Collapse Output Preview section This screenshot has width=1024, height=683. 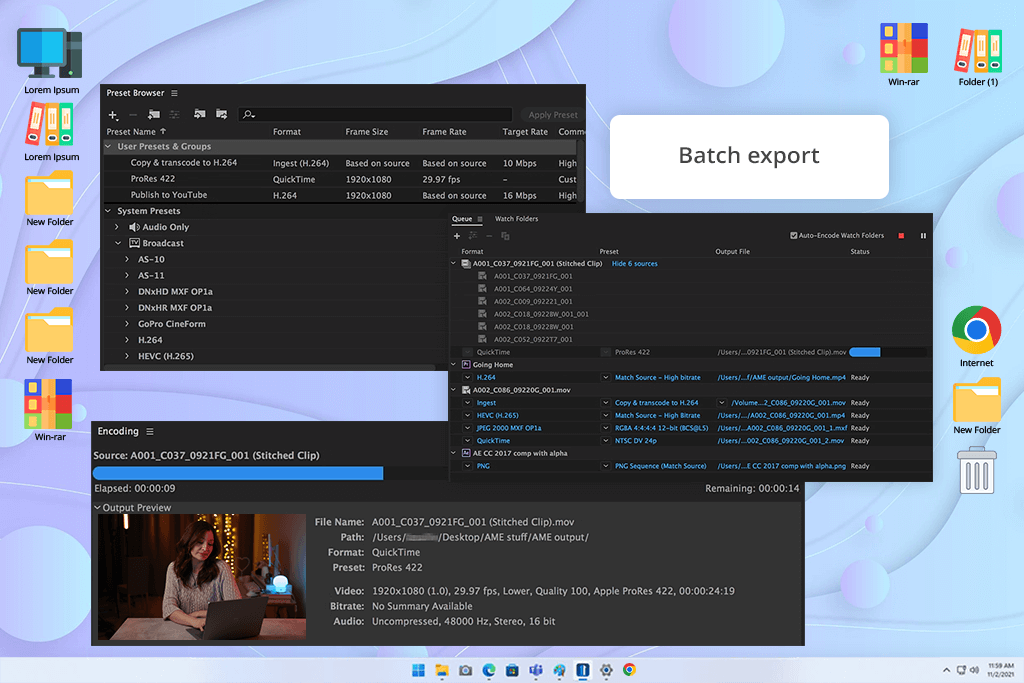(x=97, y=507)
